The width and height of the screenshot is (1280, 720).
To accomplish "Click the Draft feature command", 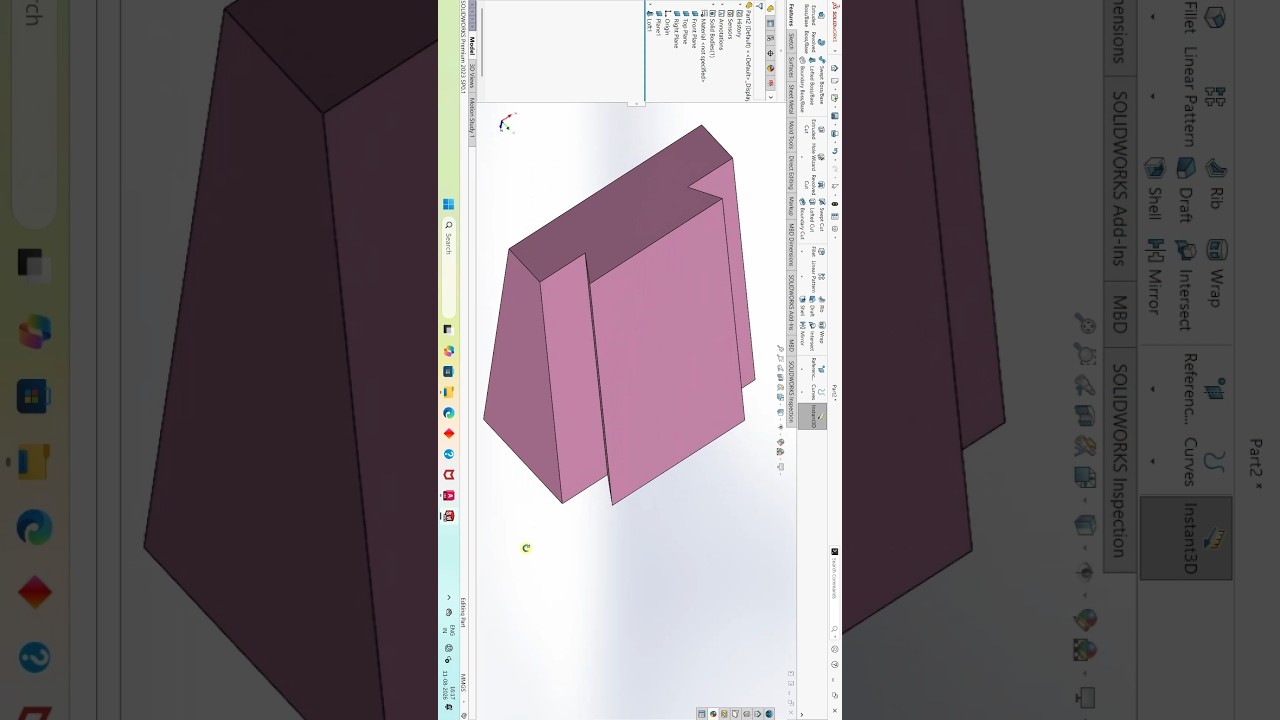I will click(x=814, y=304).
